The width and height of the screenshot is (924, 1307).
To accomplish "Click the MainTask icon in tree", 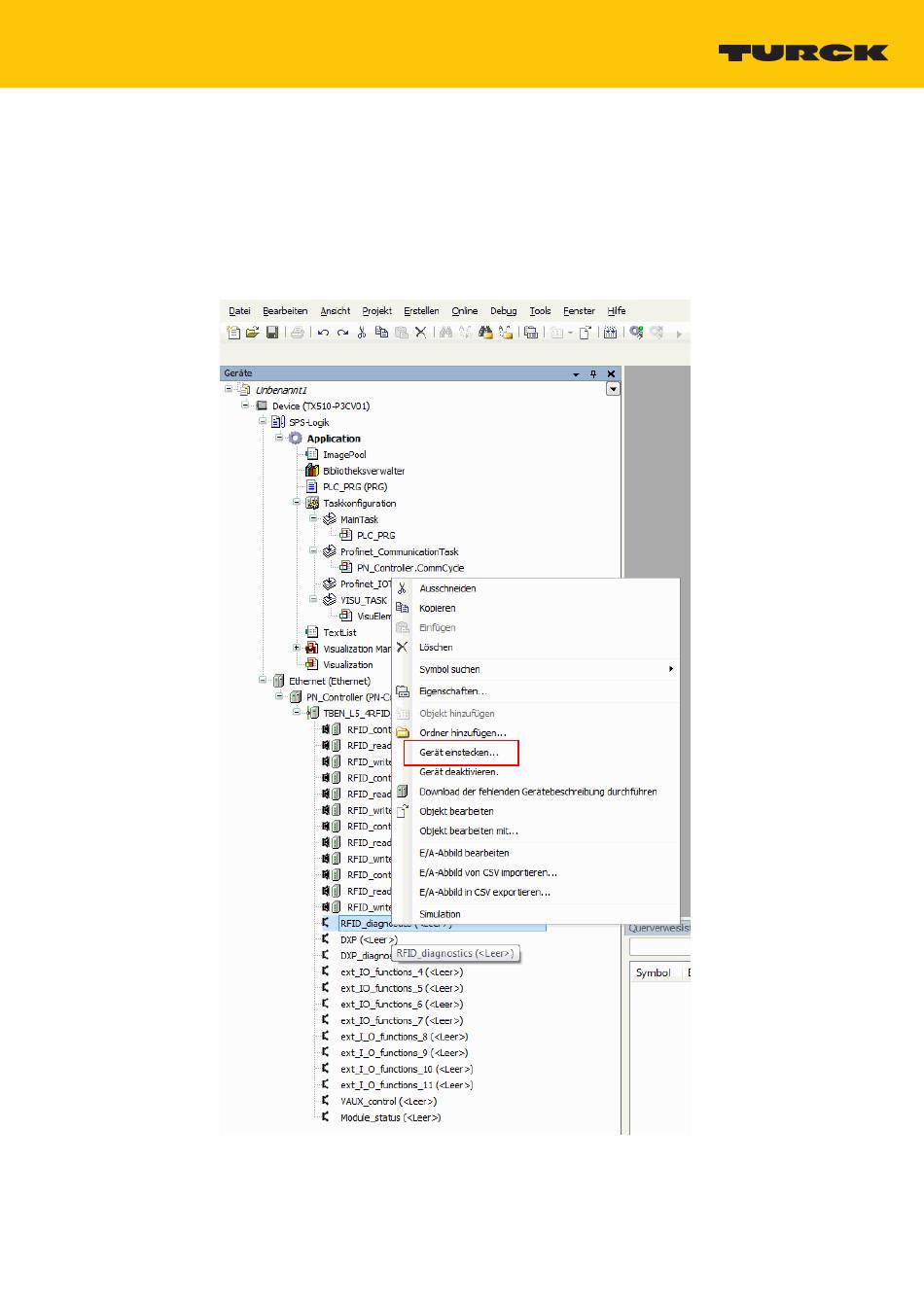I will point(330,519).
